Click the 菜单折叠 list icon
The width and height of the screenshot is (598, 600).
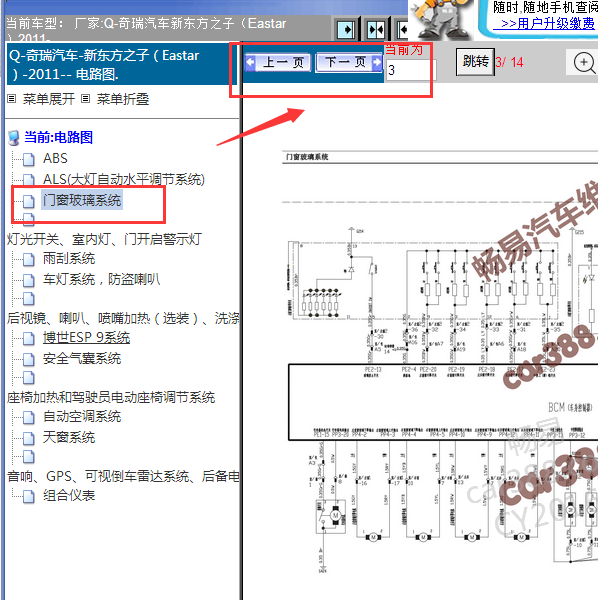point(86,99)
